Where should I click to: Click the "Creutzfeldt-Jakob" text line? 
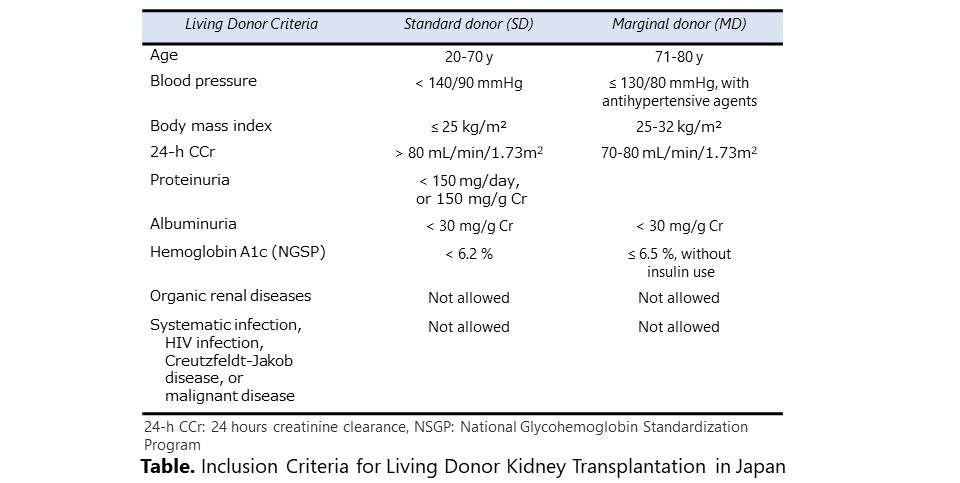click(x=229, y=360)
